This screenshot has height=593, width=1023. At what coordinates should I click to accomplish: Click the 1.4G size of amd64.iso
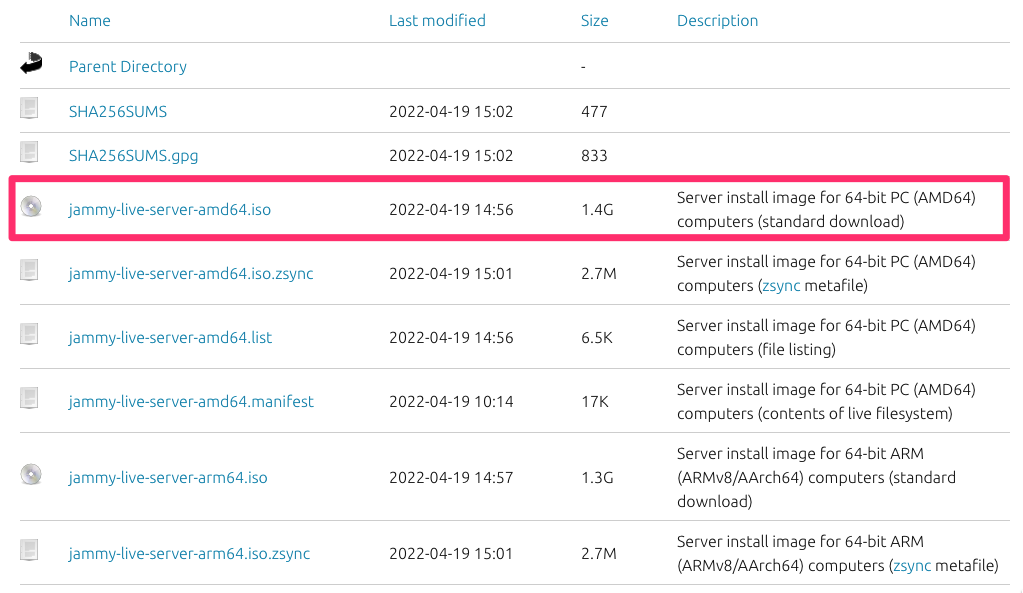(597, 210)
